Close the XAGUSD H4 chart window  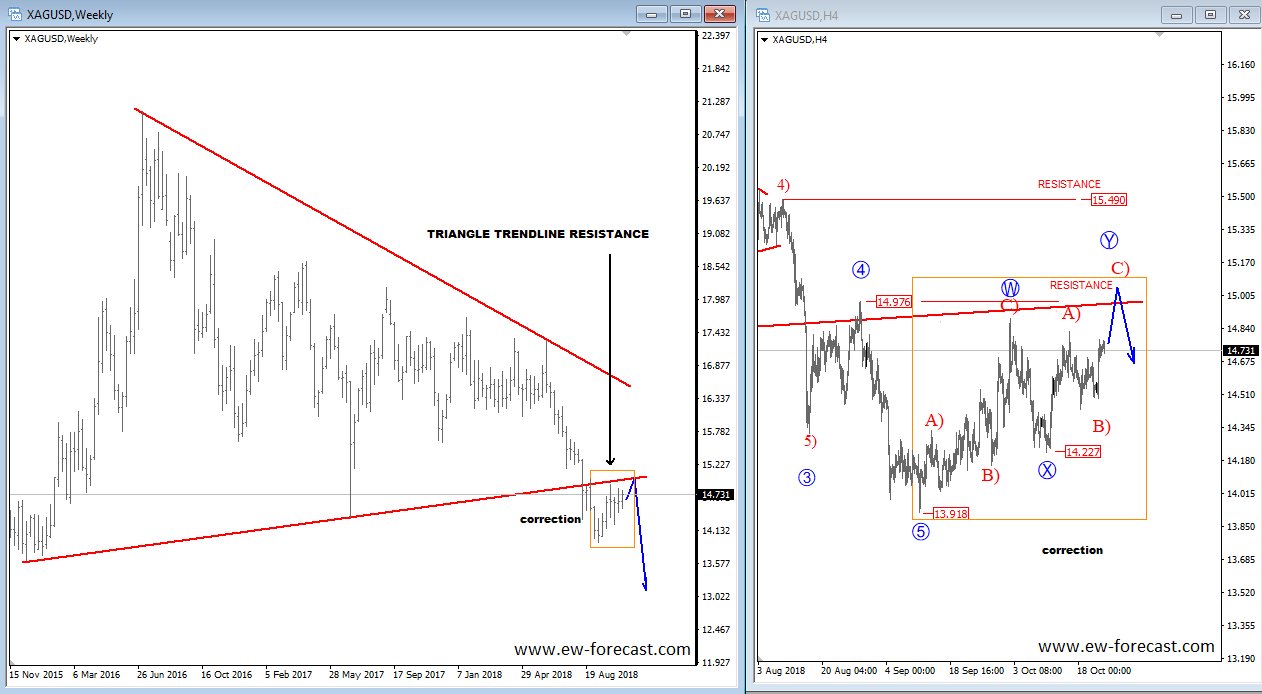pos(1244,14)
